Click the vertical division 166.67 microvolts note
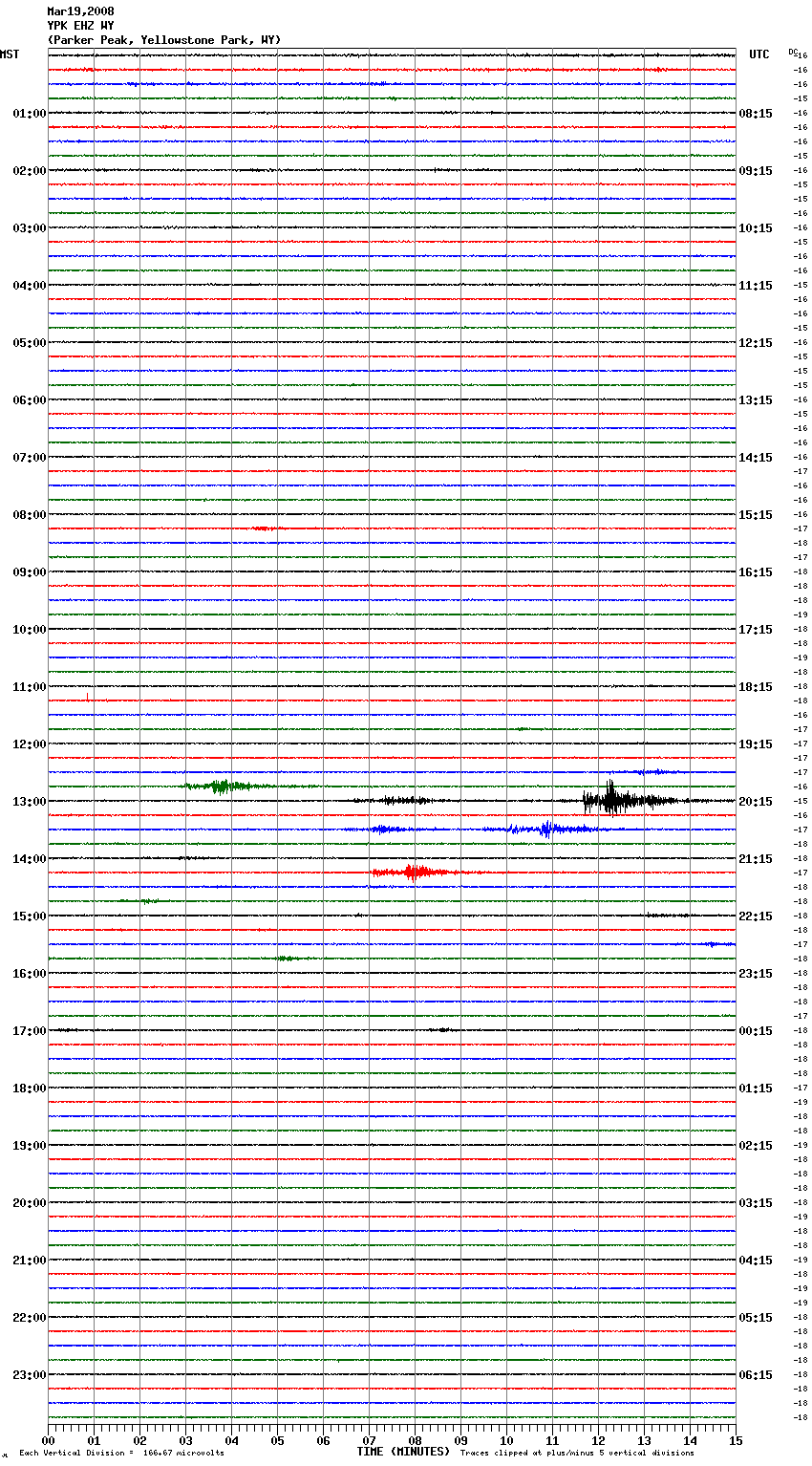The image size is (812, 1466). point(121,1454)
